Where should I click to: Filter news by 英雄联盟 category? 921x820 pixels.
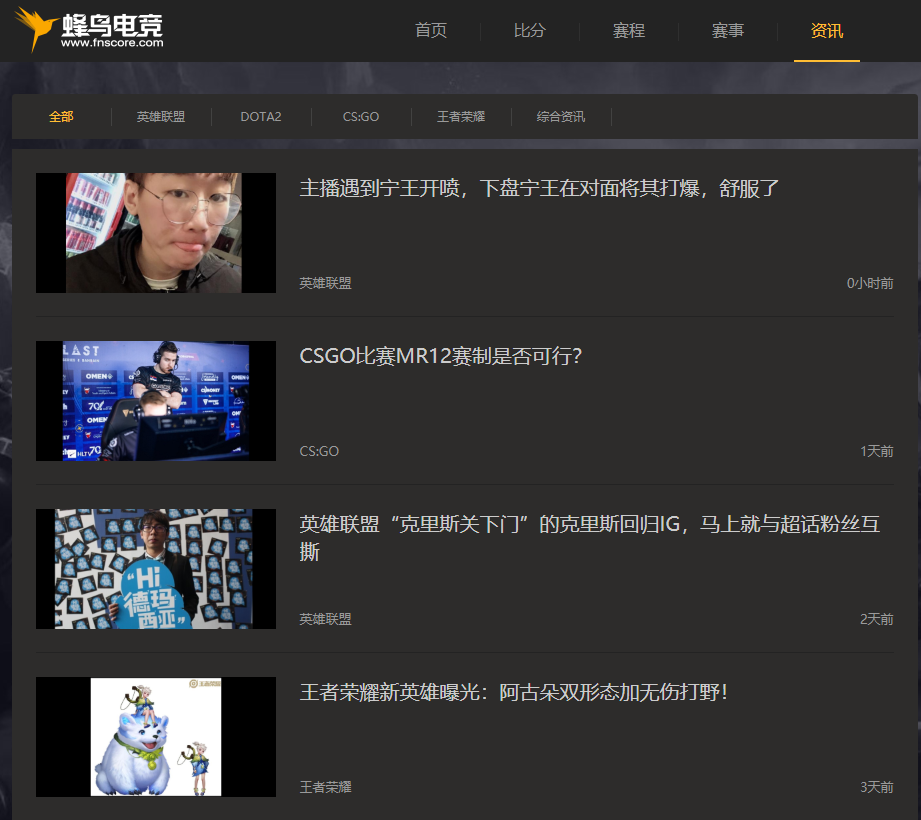(161, 116)
